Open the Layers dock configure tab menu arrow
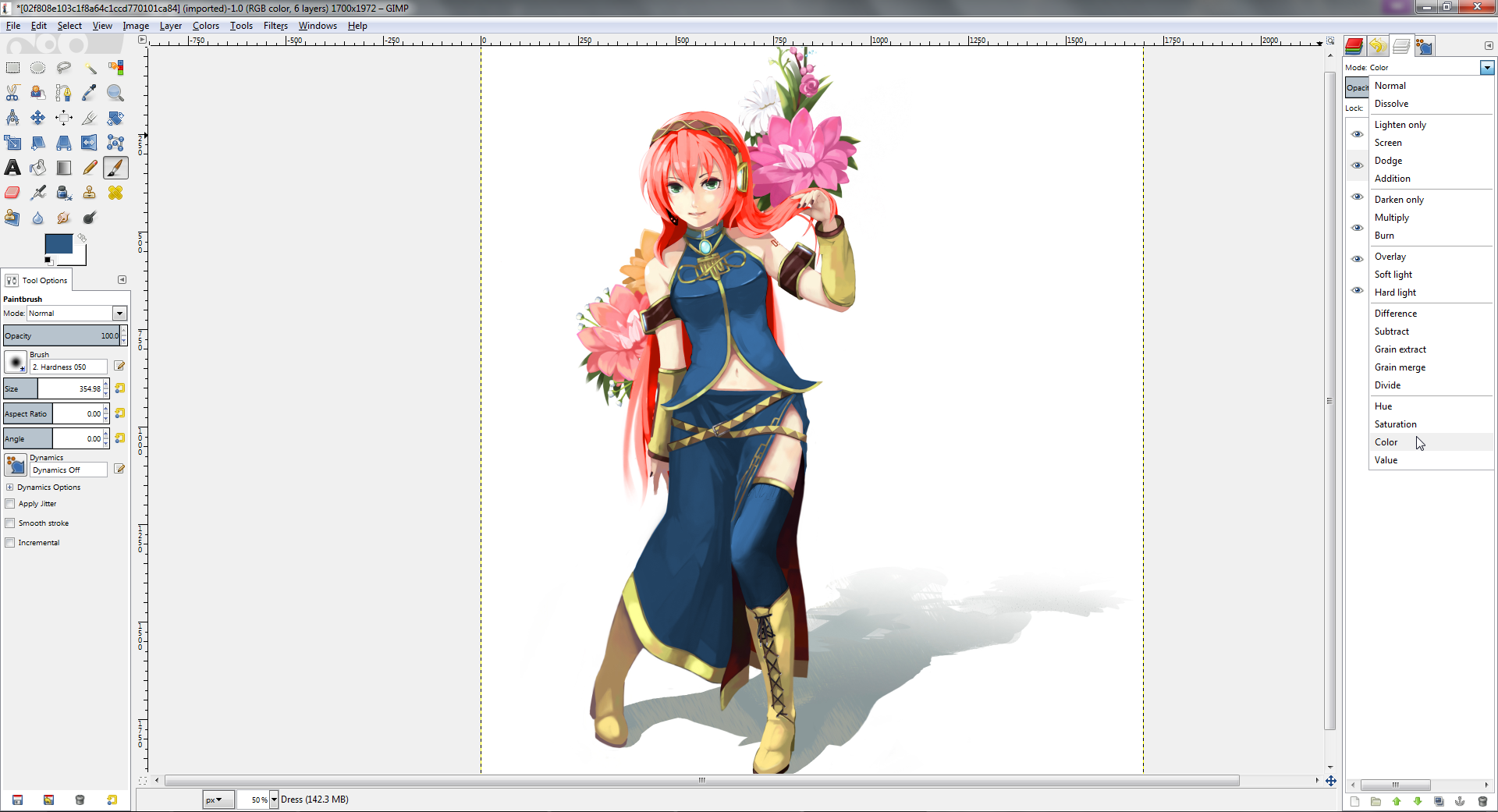 1488,45
